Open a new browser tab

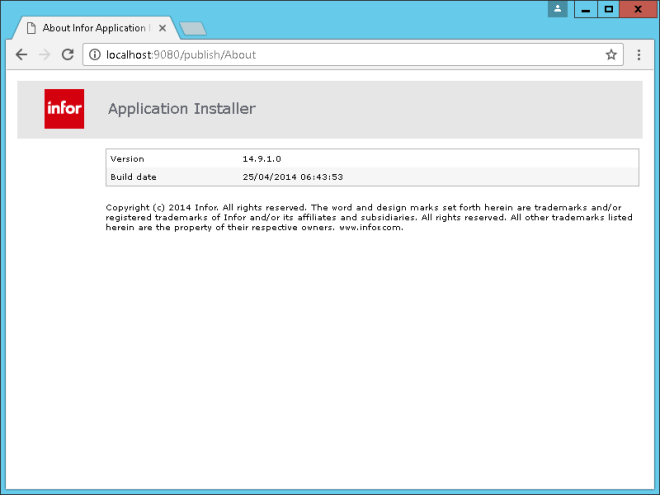(x=193, y=28)
